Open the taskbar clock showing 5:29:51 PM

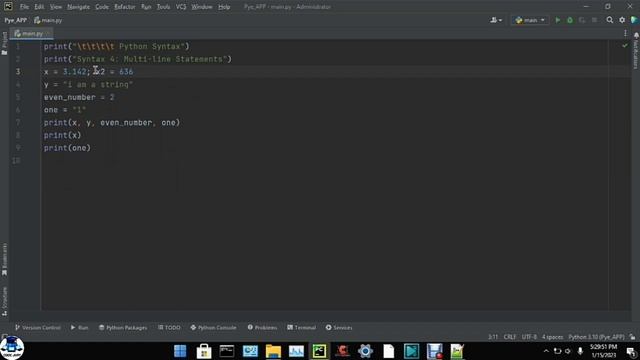[603, 351]
